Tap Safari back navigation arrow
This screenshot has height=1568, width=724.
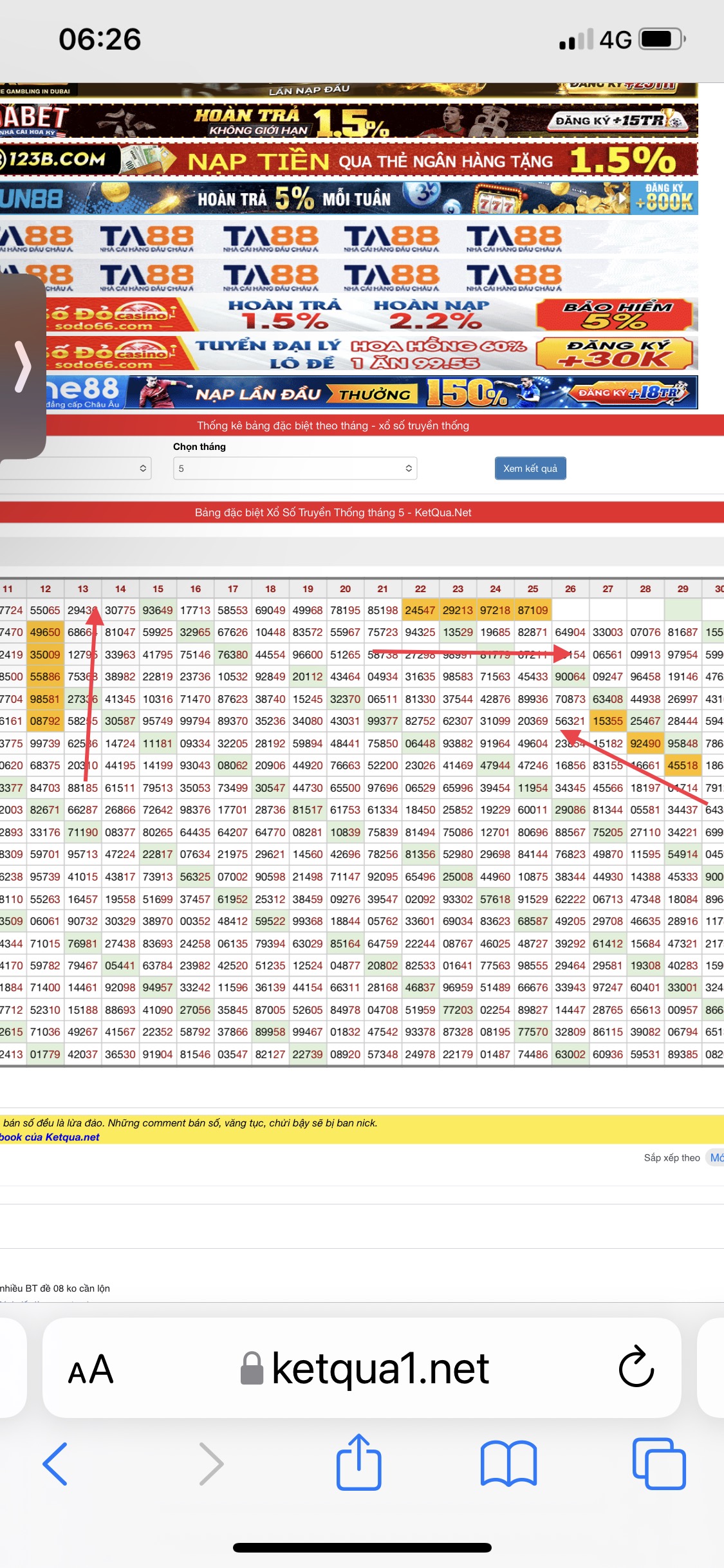55,1464
